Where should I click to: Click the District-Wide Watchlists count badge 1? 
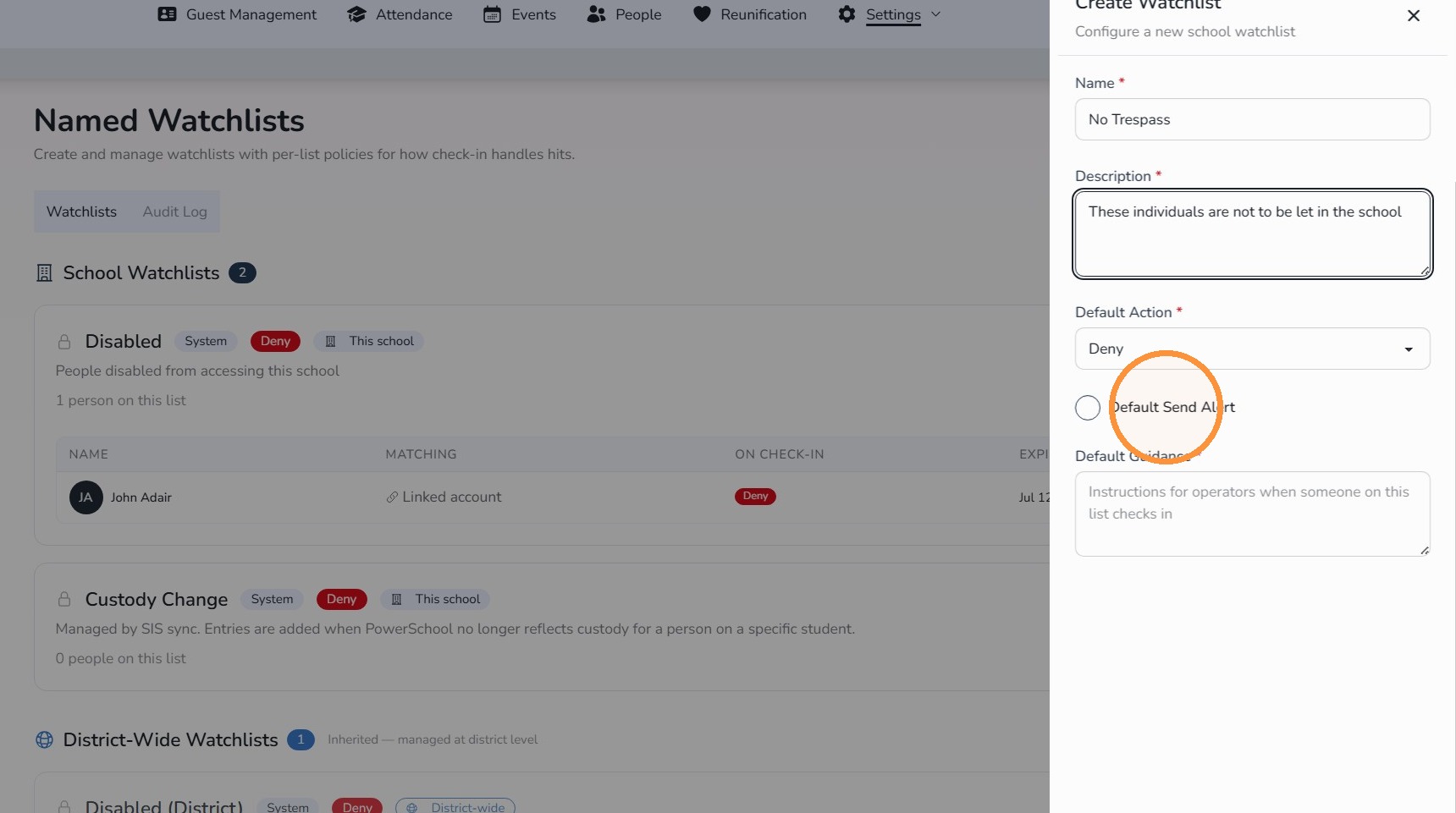[301, 740]
